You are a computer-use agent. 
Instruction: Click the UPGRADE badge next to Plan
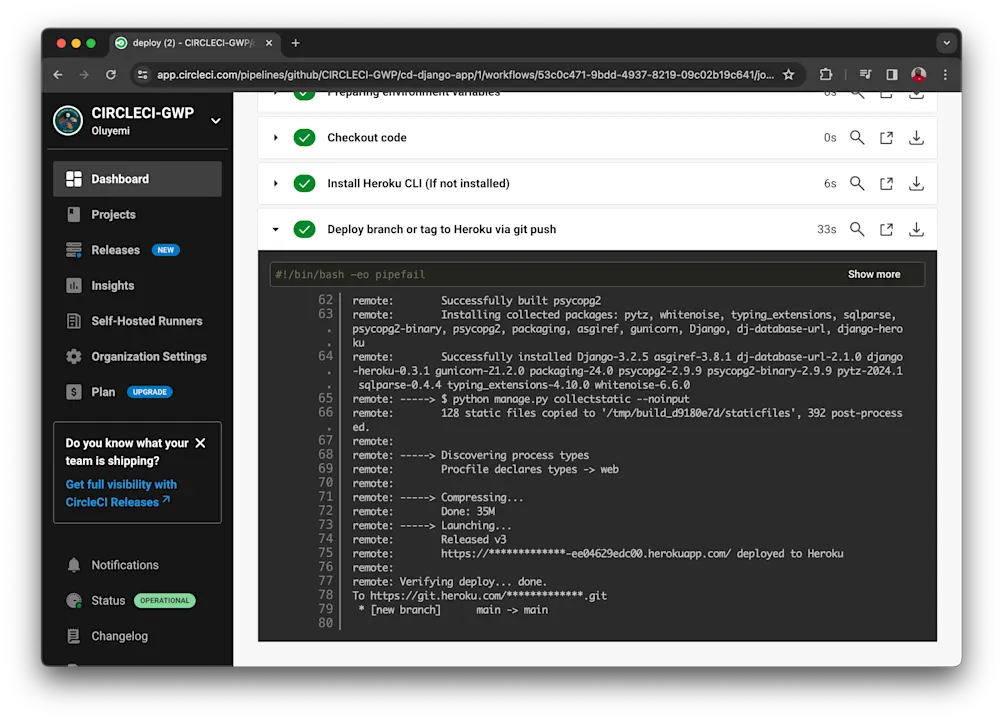[149, 392]
